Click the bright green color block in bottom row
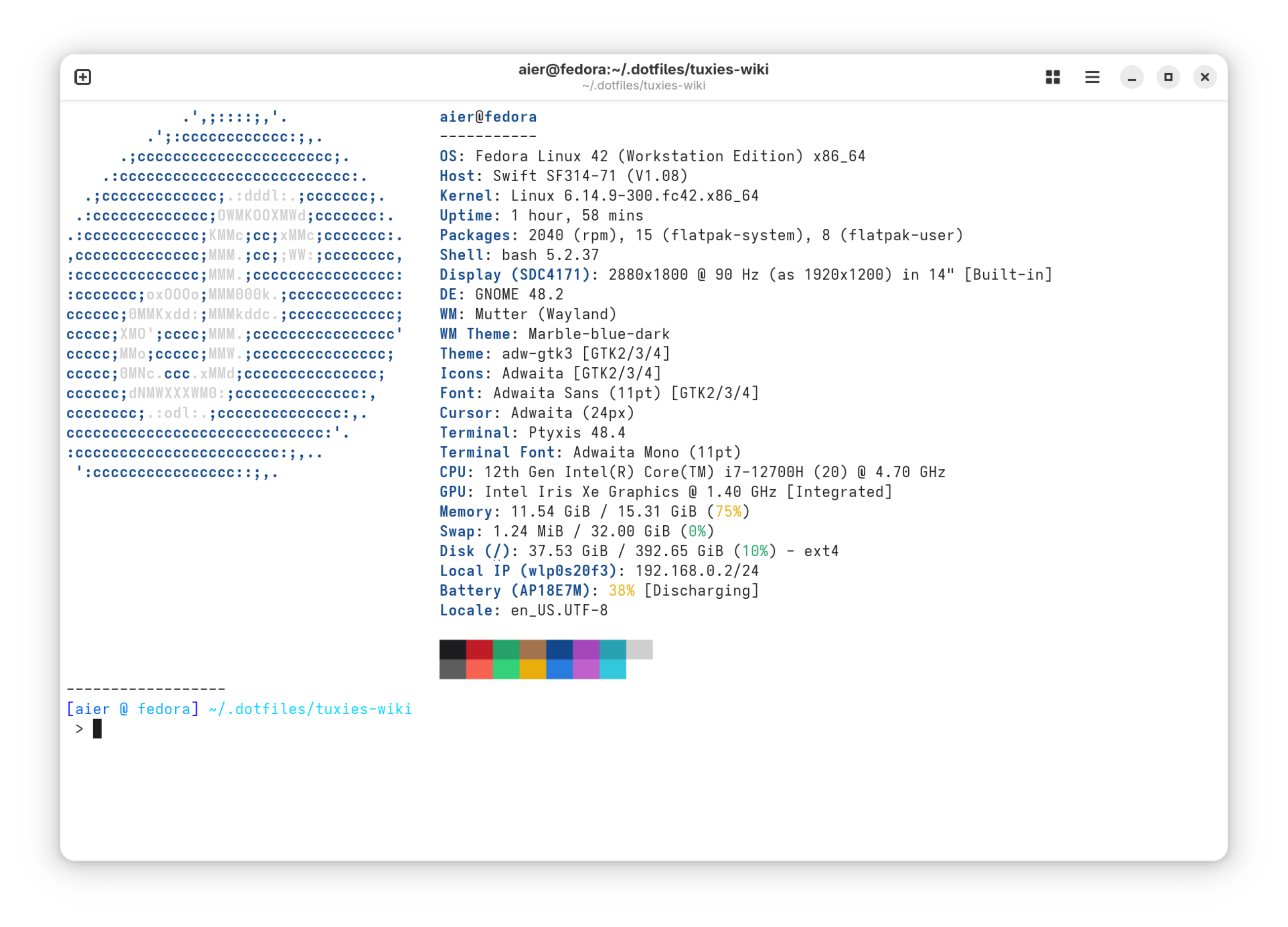The image size is (1288, 927). [x=506, y=669]
